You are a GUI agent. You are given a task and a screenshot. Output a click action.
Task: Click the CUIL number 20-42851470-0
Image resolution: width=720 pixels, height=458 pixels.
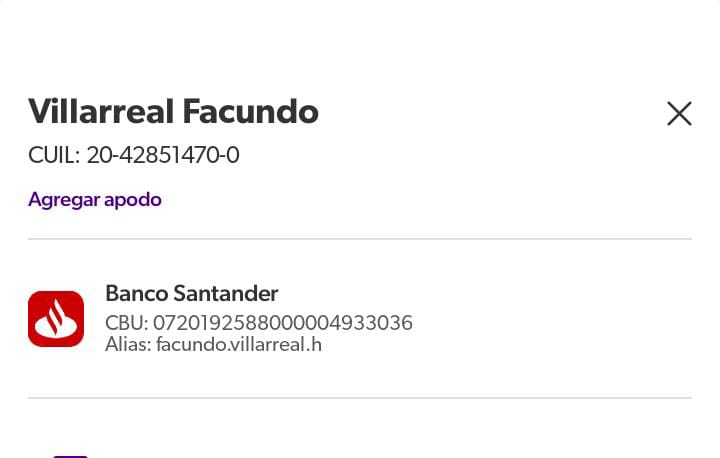coord(163,155)
